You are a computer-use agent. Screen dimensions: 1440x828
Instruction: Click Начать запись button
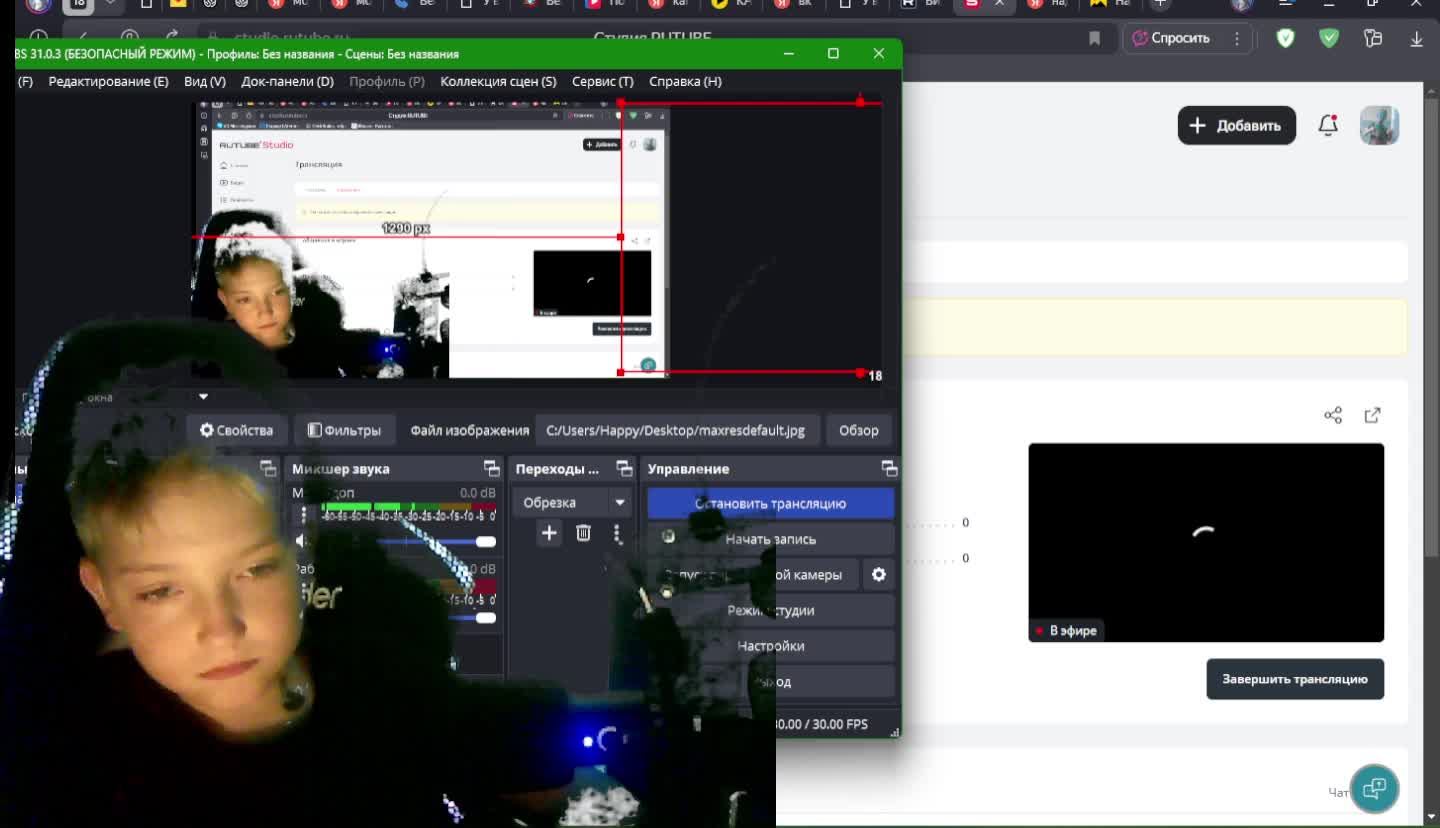(x=770, y=539)
